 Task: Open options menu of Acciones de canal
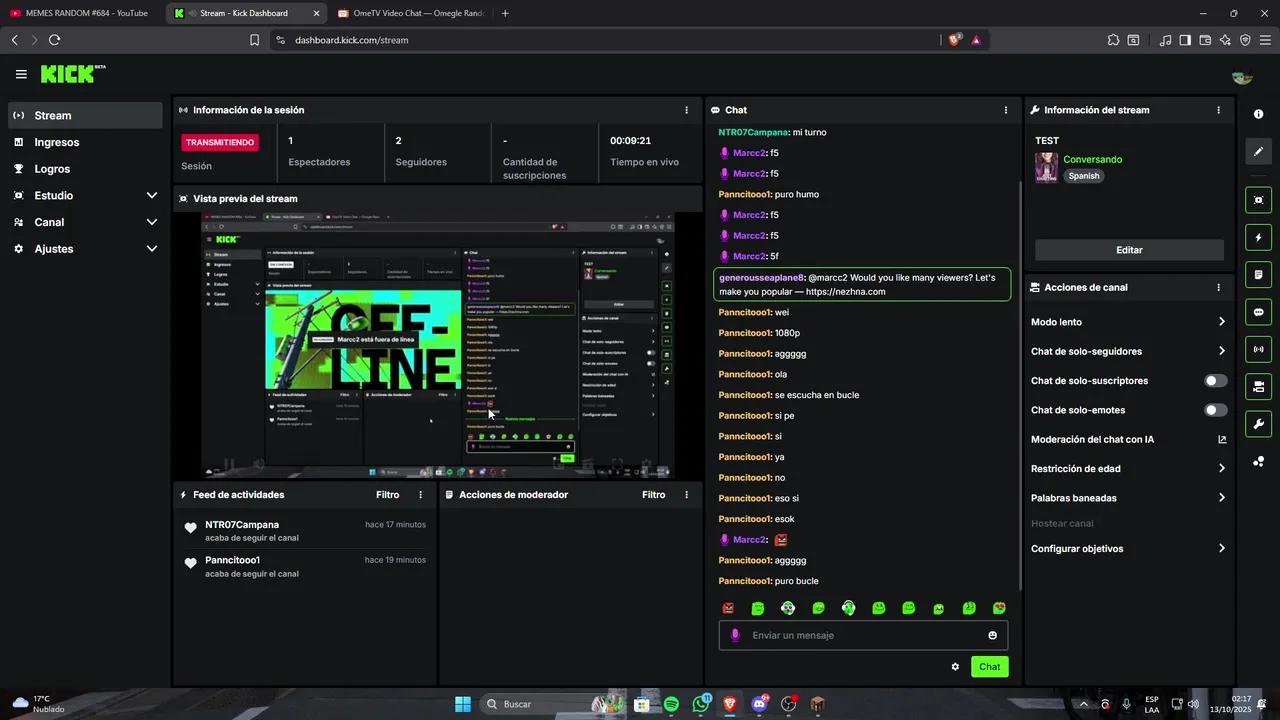click(1218, 287)
